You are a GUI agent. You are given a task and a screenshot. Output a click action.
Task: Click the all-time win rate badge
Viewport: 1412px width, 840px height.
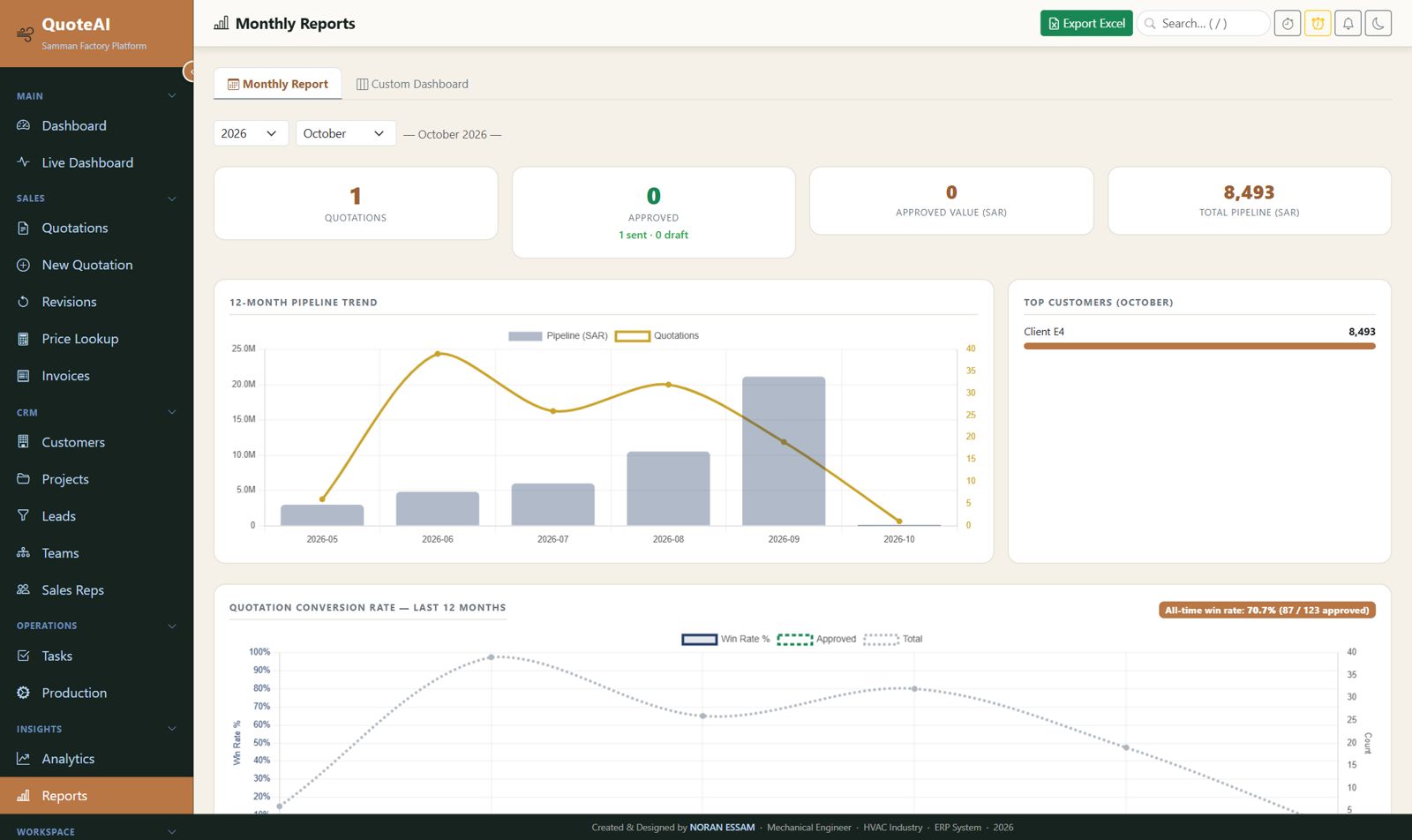1266,610
